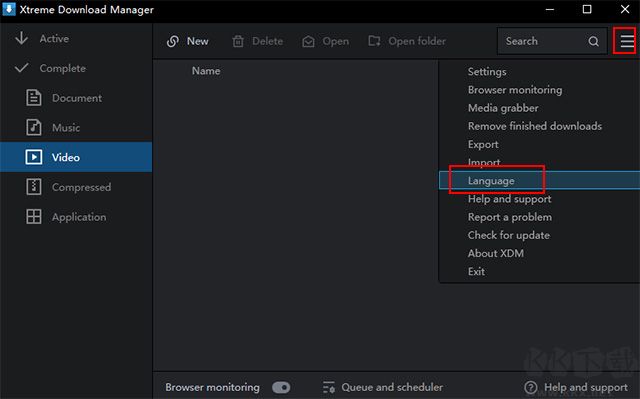
Task: Click the Open button label
Action: (336, 41)
